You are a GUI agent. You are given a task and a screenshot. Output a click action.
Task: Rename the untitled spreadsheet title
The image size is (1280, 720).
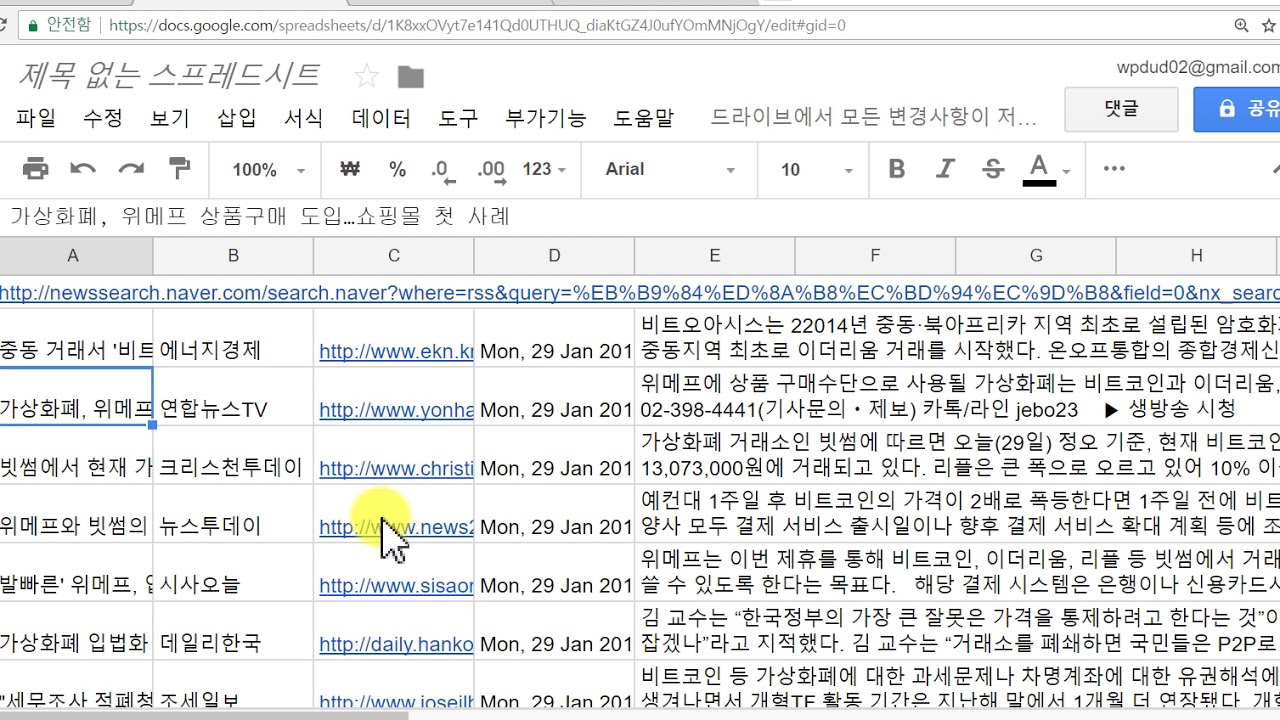point(168,75)
